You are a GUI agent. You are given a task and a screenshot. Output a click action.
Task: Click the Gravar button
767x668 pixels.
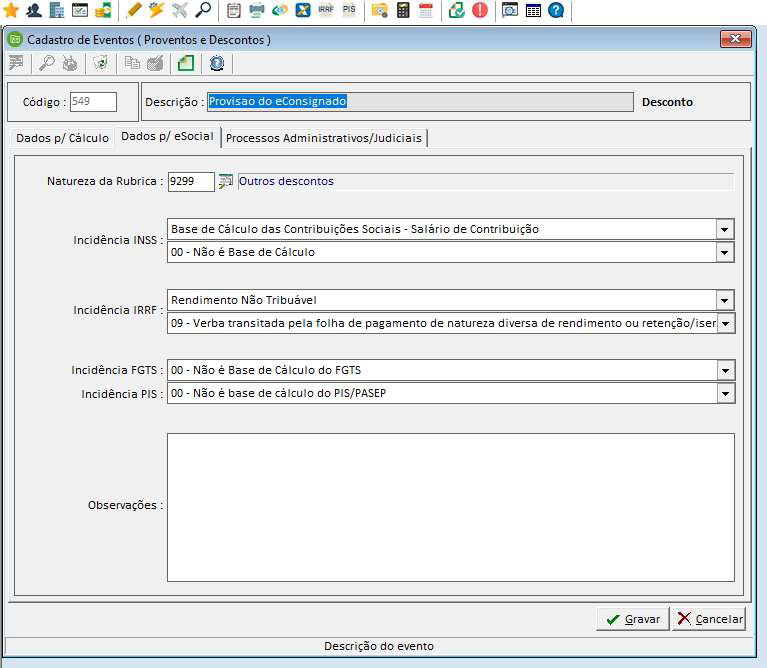click(632, 619)
